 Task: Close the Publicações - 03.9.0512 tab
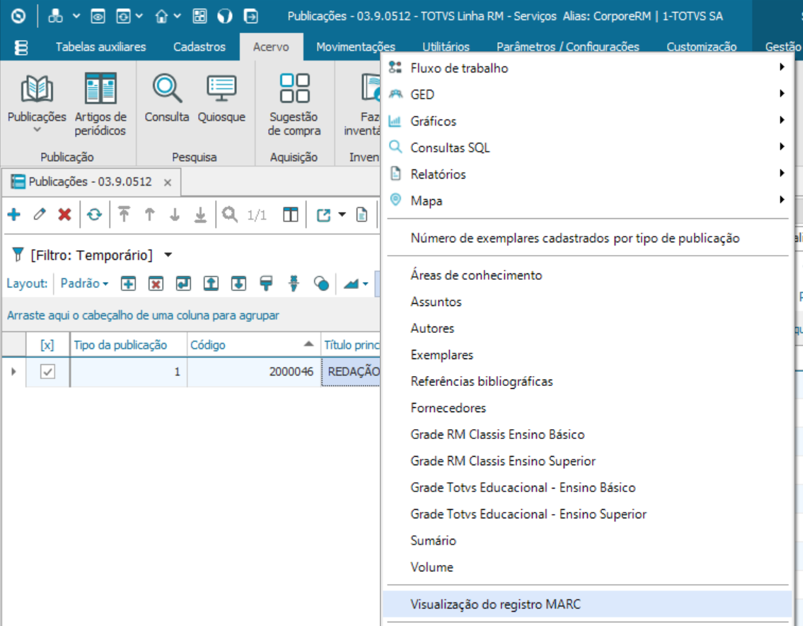167,182
